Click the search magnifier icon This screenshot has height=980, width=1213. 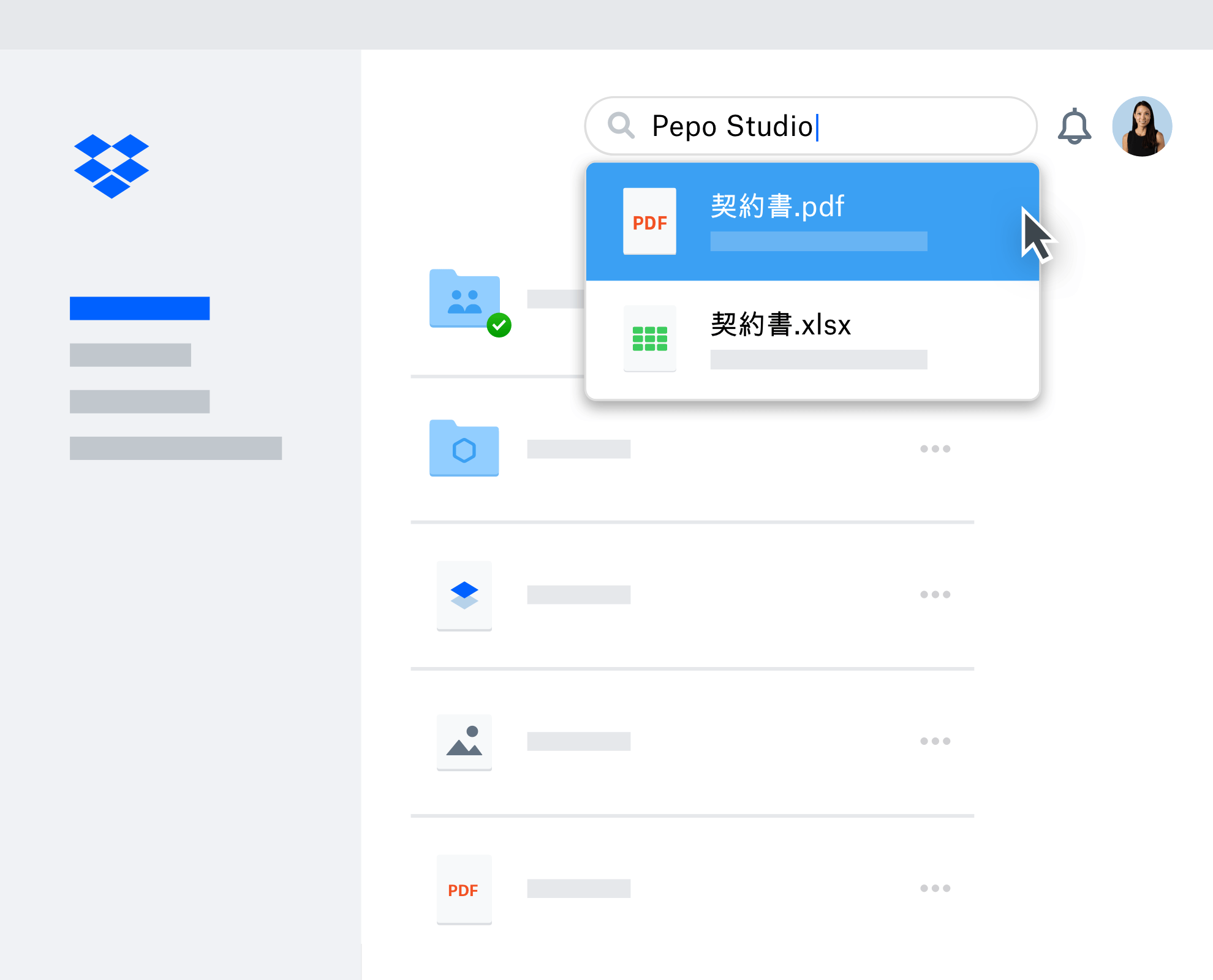coord(621,125)
